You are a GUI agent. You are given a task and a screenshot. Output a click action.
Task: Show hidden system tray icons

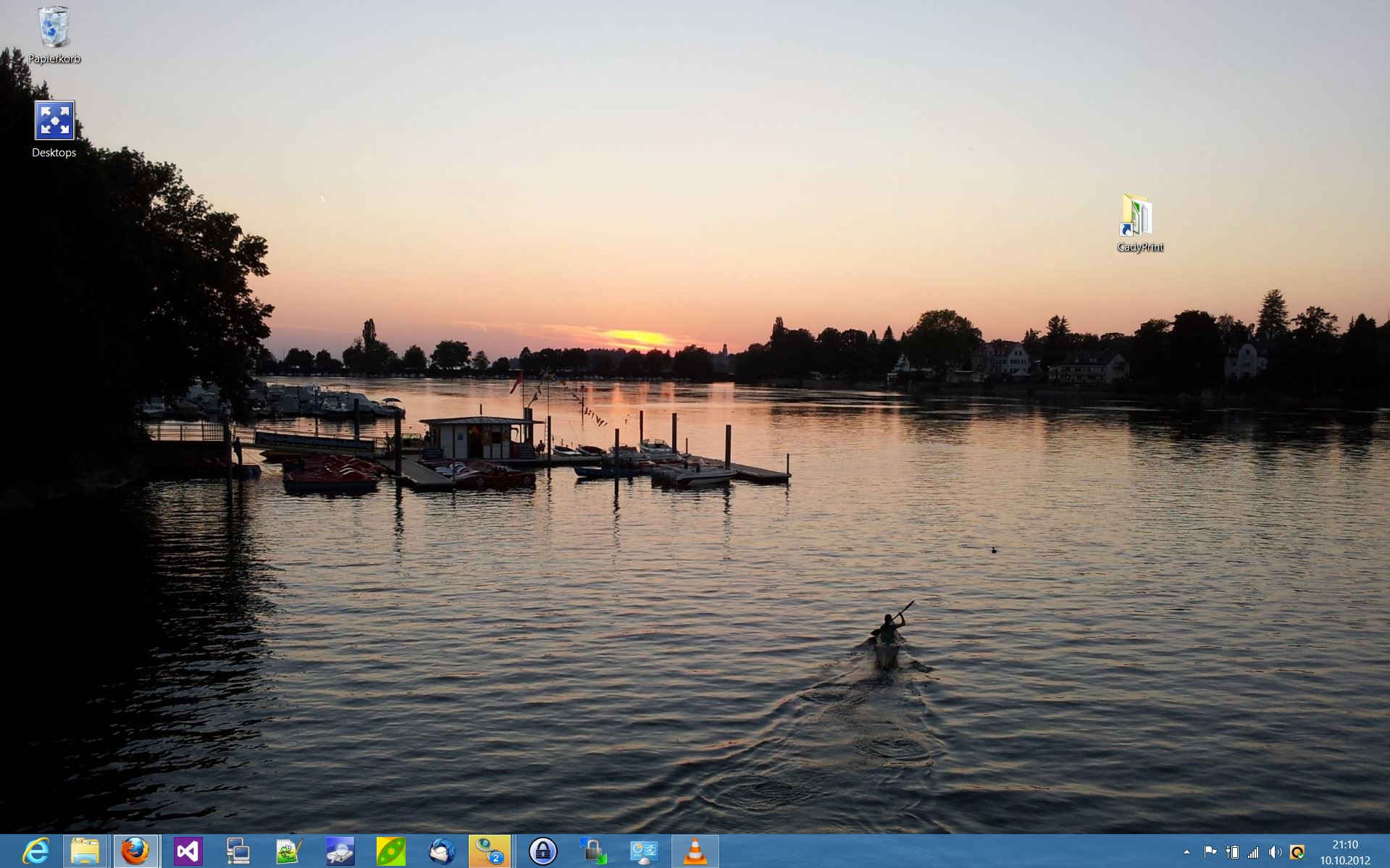(1186, 852)
